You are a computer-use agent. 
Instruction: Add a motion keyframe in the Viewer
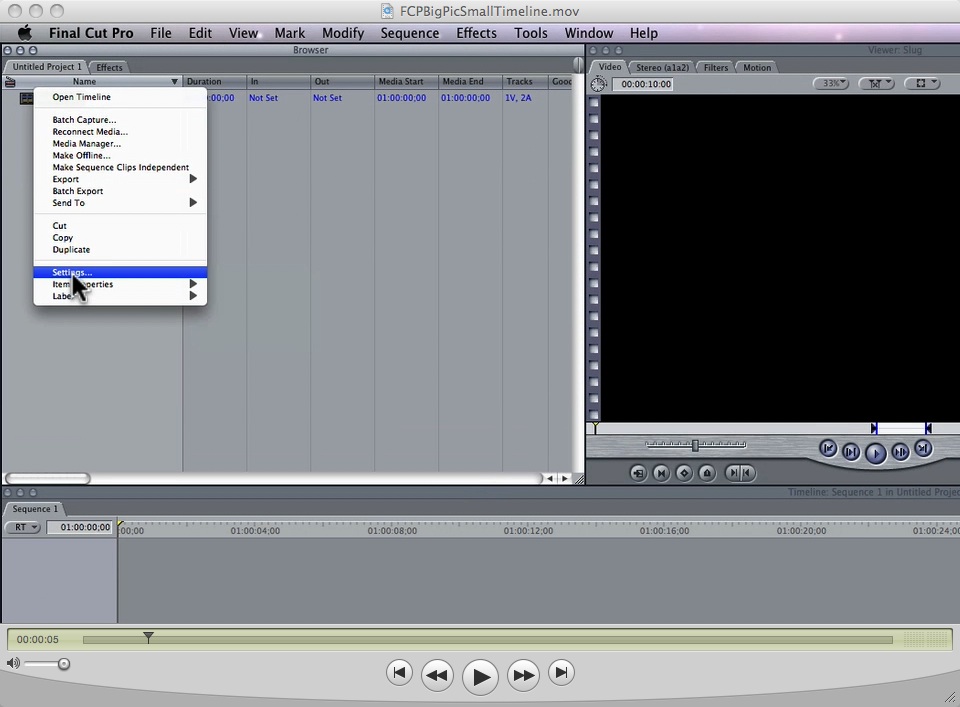(684, 473)
